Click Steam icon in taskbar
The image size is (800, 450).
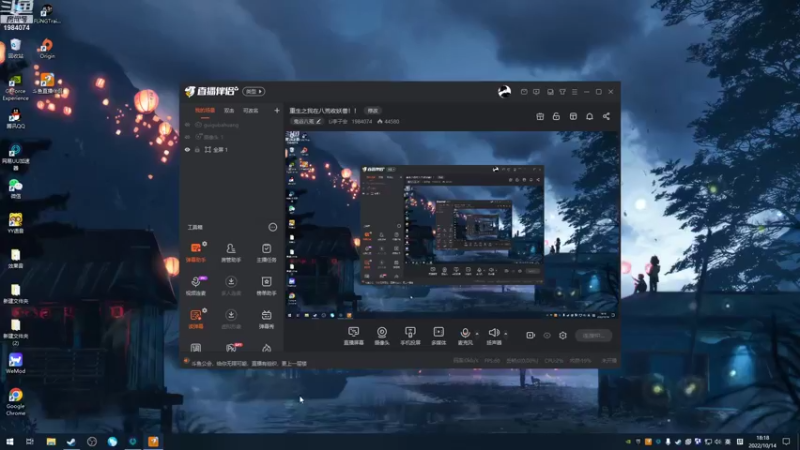[71, 442]
